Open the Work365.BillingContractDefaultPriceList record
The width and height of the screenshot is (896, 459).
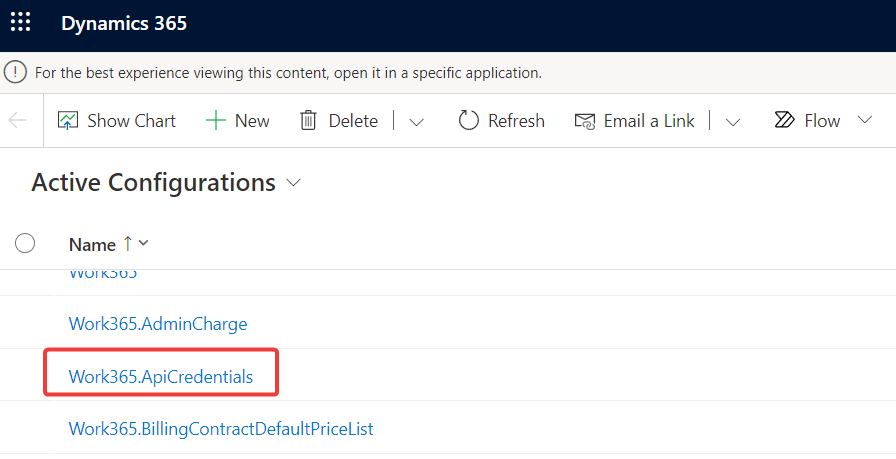pos(221,429)
